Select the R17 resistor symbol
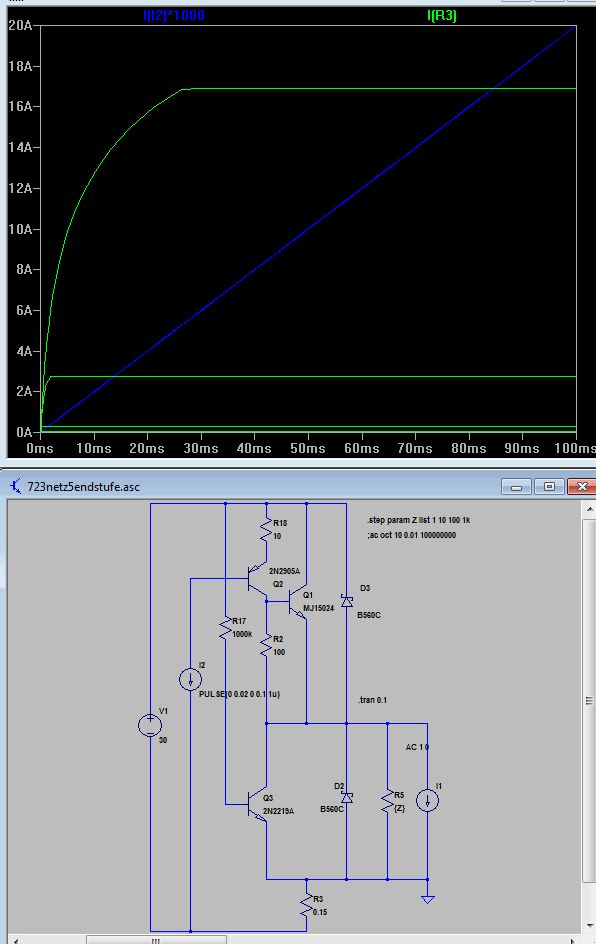This screenshot has height=944, width=596. [225, 628]
